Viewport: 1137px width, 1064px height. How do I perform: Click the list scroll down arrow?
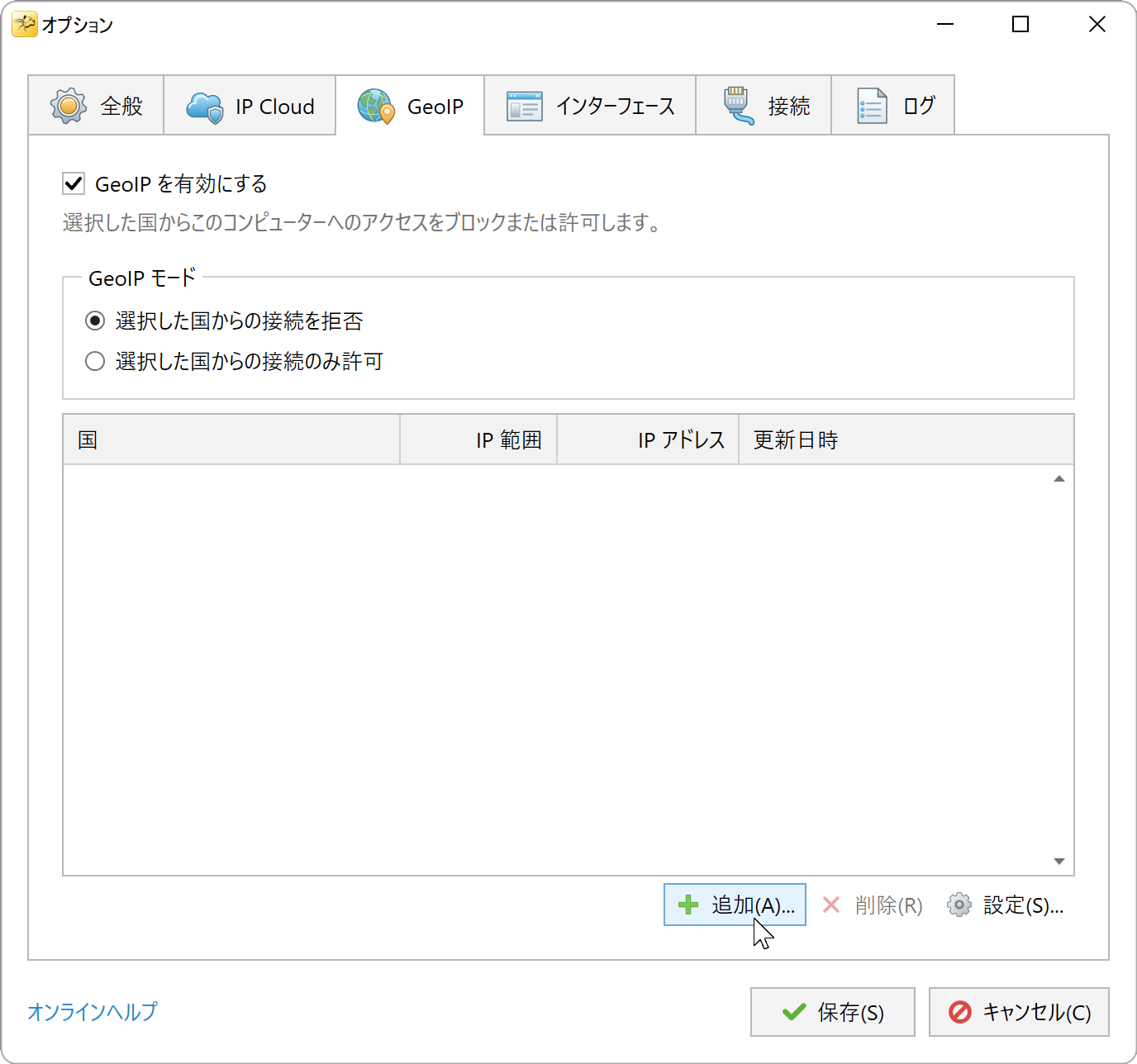click(x=1059, y=862)
